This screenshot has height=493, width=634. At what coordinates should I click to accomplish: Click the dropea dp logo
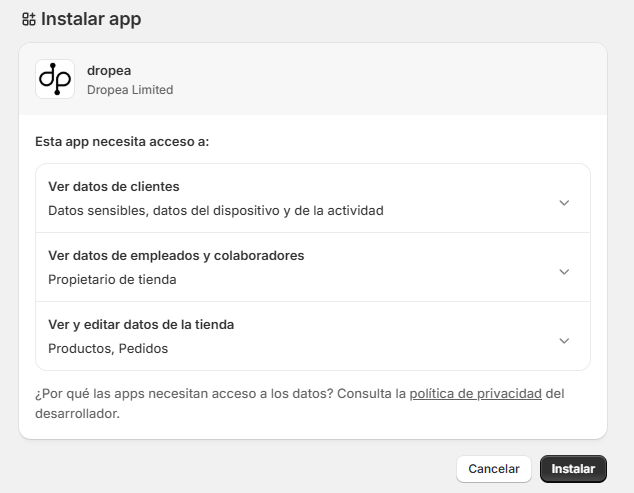point(55,79)
